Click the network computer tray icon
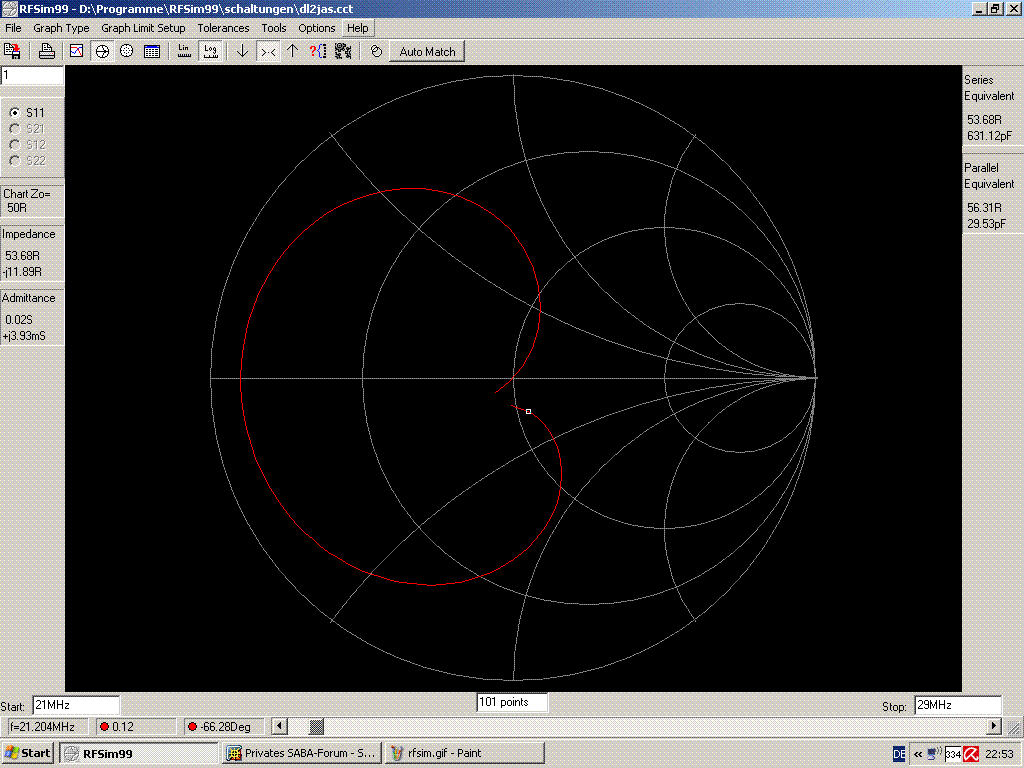This screenshot has width=1024, height=768. point(935,754)
